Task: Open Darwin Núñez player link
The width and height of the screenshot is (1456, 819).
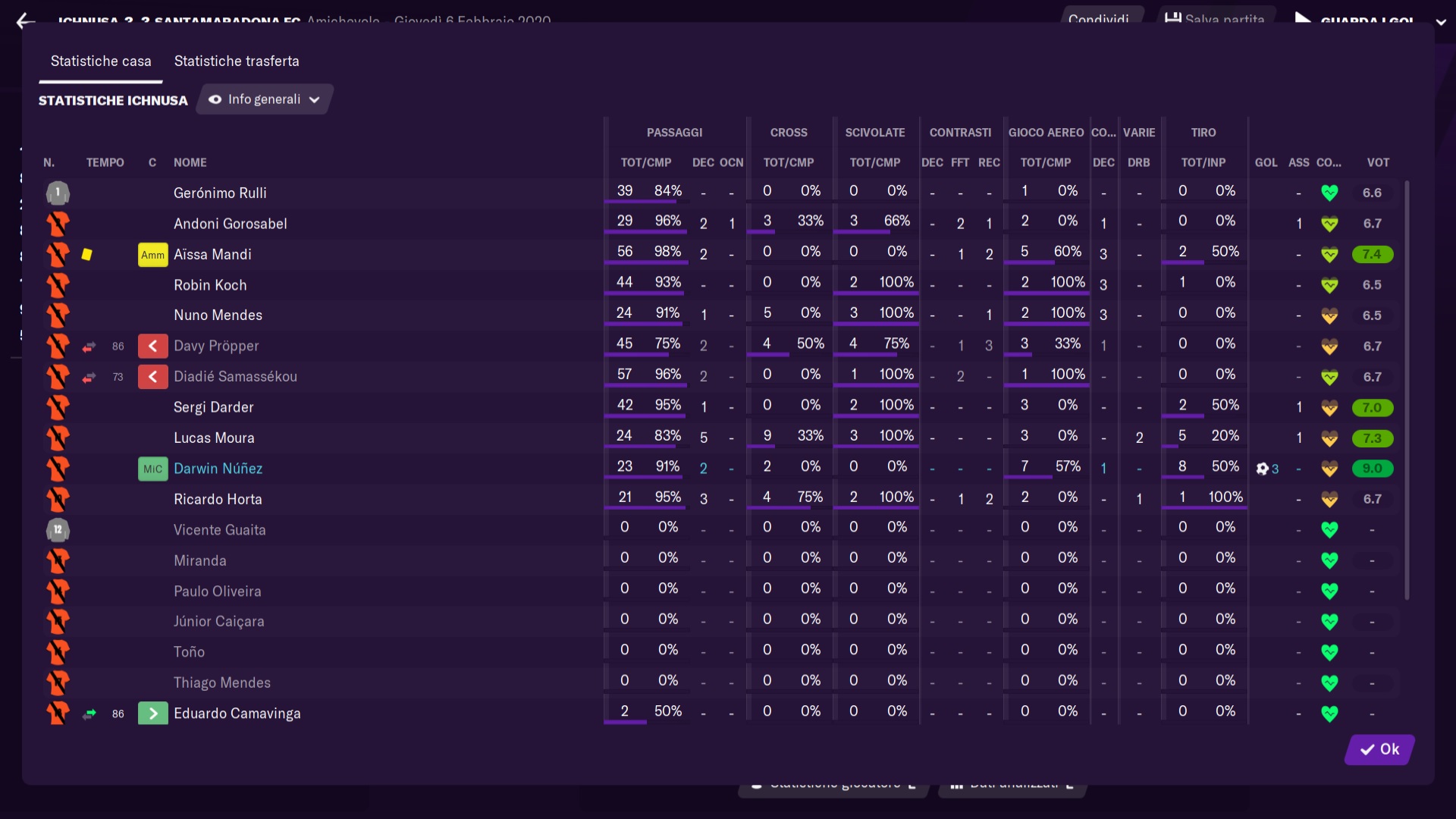Action: click(x=218, y=469)
